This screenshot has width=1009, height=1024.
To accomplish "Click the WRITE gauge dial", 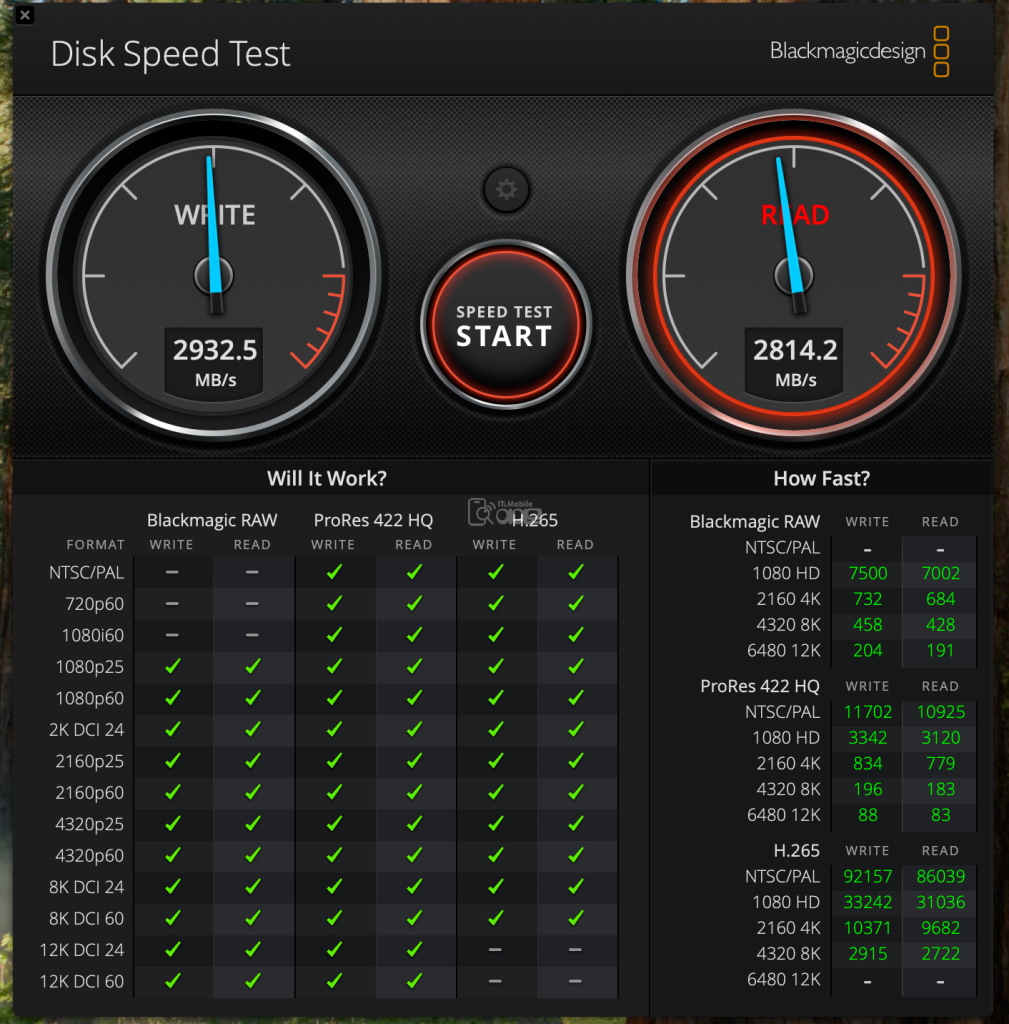I will click(x=214, y=275).
